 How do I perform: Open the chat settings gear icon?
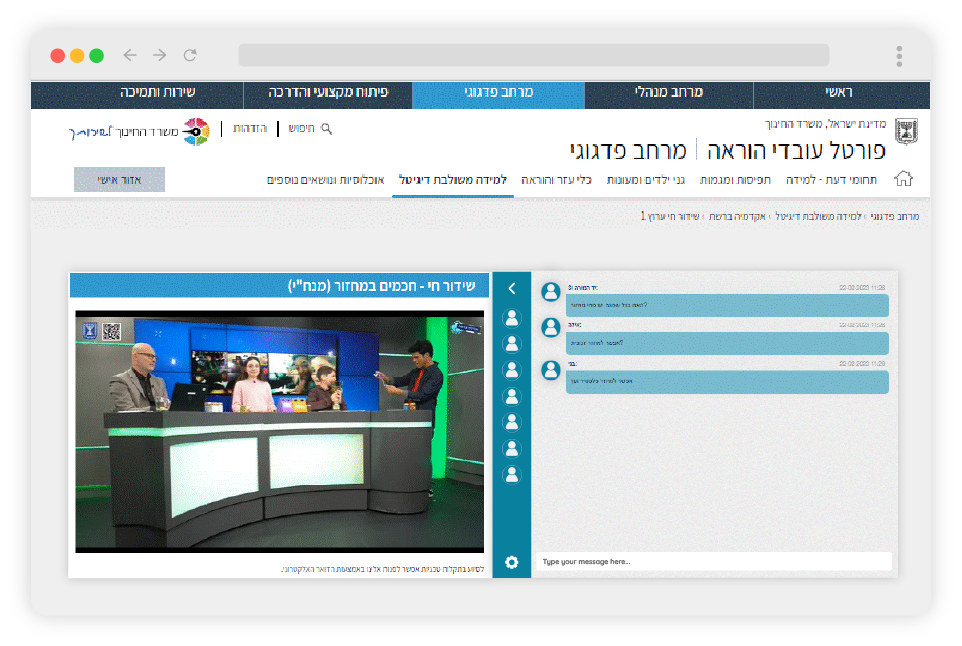[x=511, y=562]
